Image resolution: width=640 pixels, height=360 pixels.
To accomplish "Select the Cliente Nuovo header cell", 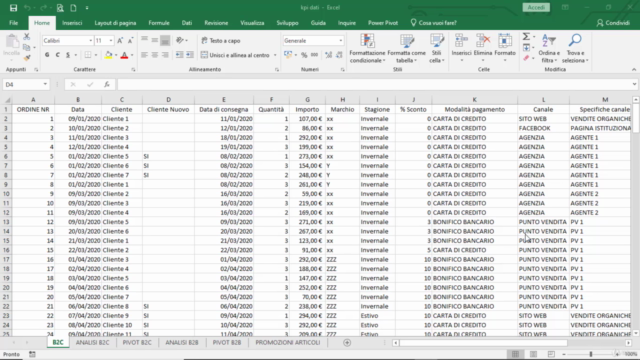I will (x=168, y=109).
